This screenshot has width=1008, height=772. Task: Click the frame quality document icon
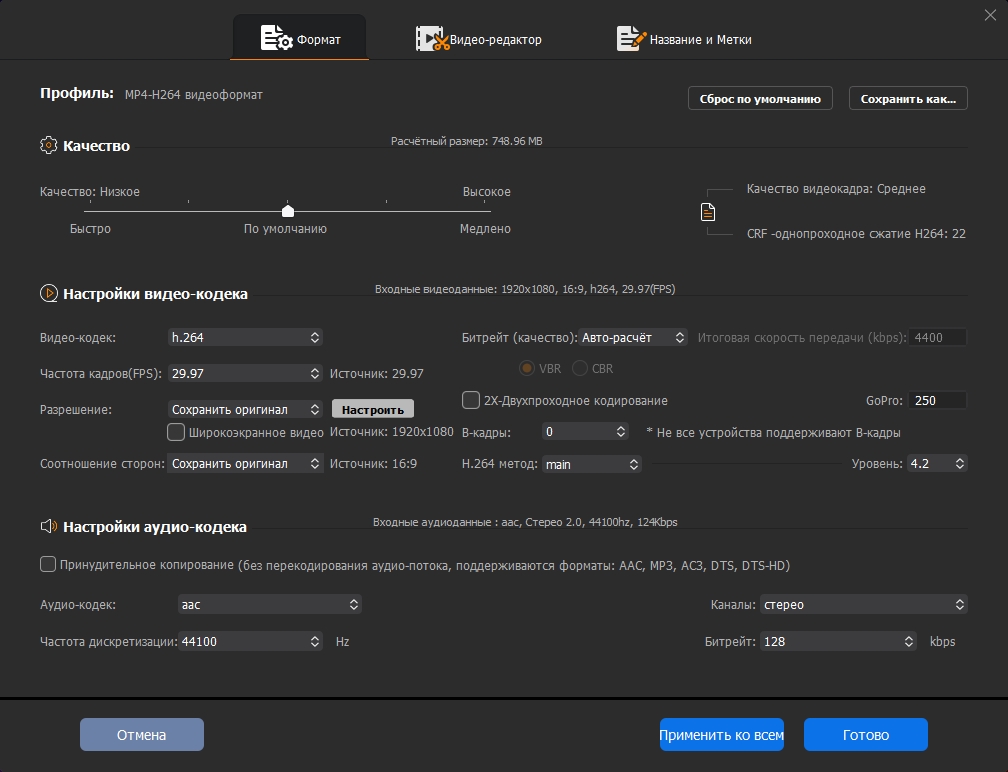pos(708,211)
